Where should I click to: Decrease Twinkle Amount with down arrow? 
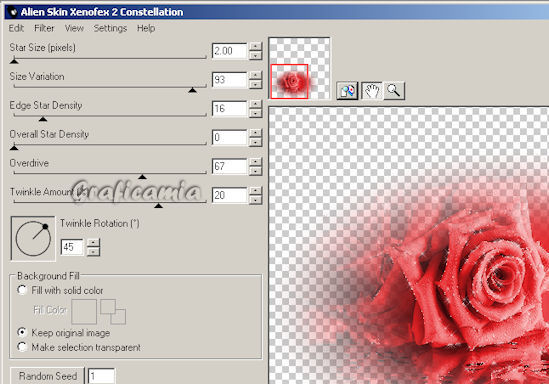(256, 199)
